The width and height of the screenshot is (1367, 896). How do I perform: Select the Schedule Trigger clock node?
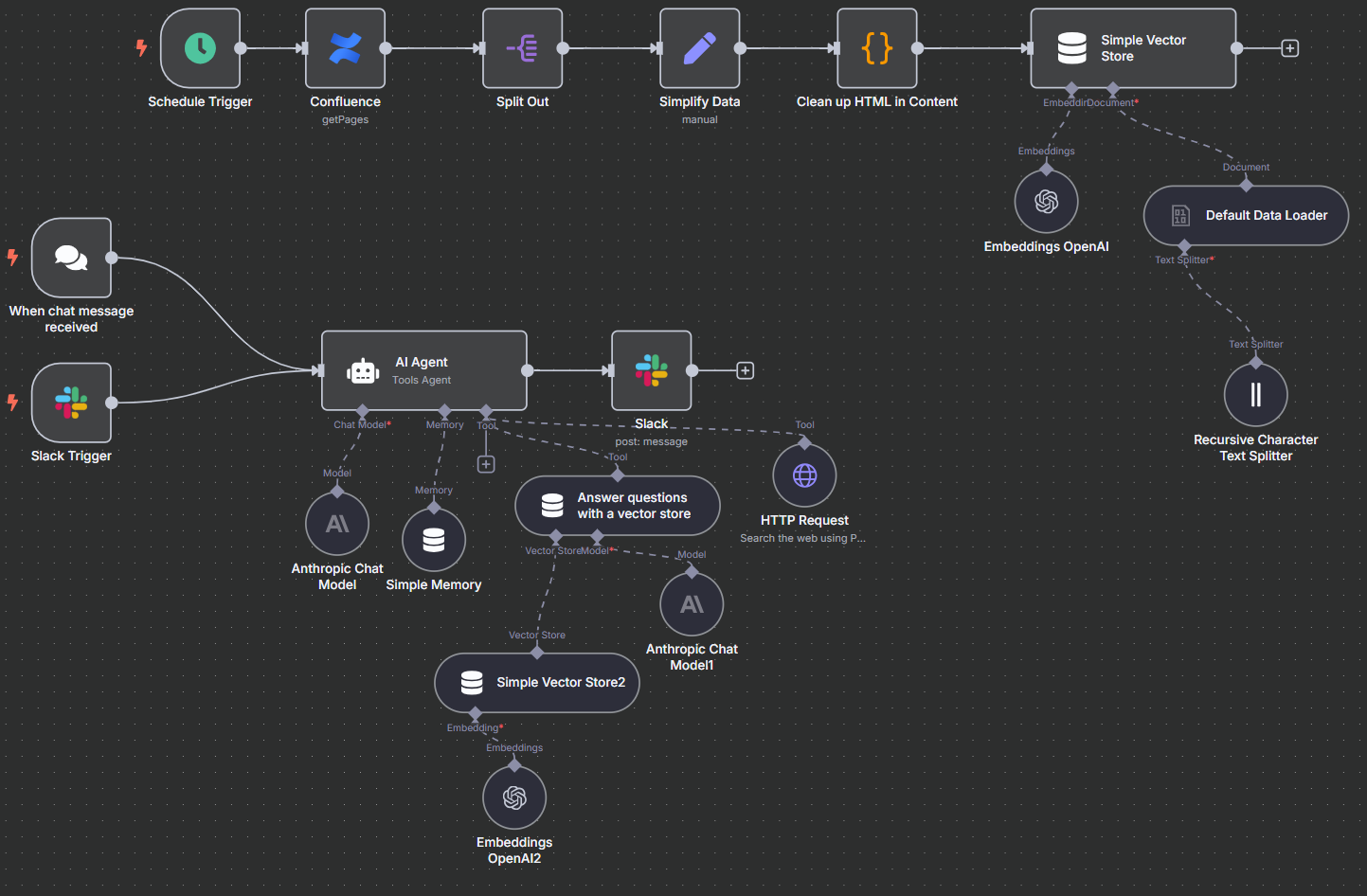click(200, 48)
